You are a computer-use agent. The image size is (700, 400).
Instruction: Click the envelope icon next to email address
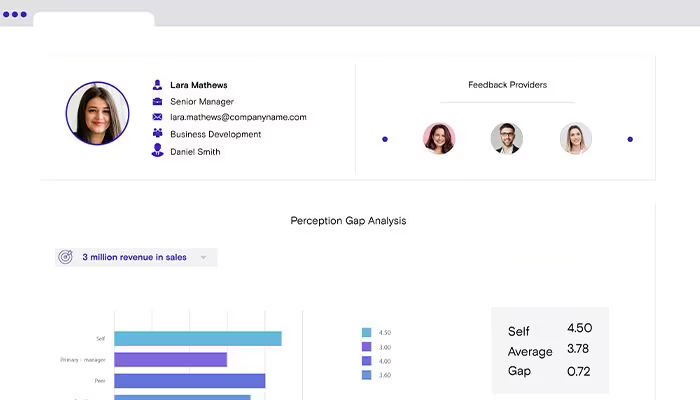coord(157,117)
